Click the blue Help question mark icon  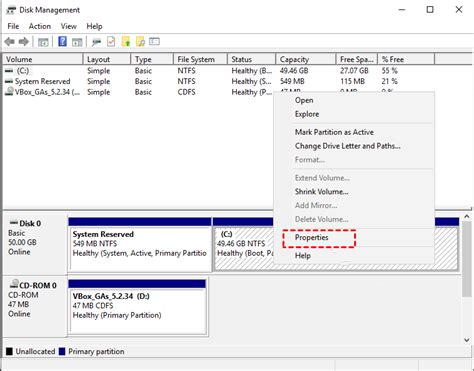pyautogui.click(x=62, y=42)
